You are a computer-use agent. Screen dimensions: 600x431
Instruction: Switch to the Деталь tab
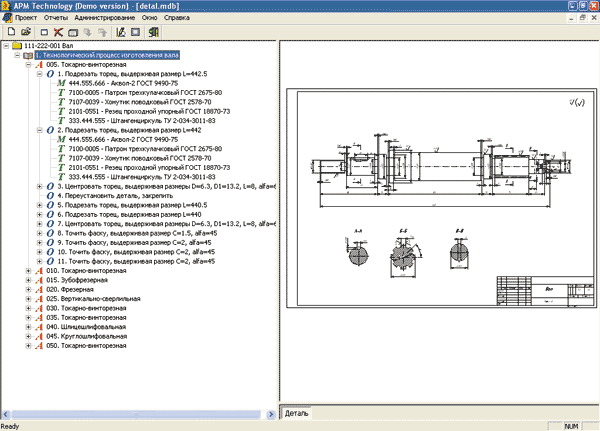coord(297,412)
